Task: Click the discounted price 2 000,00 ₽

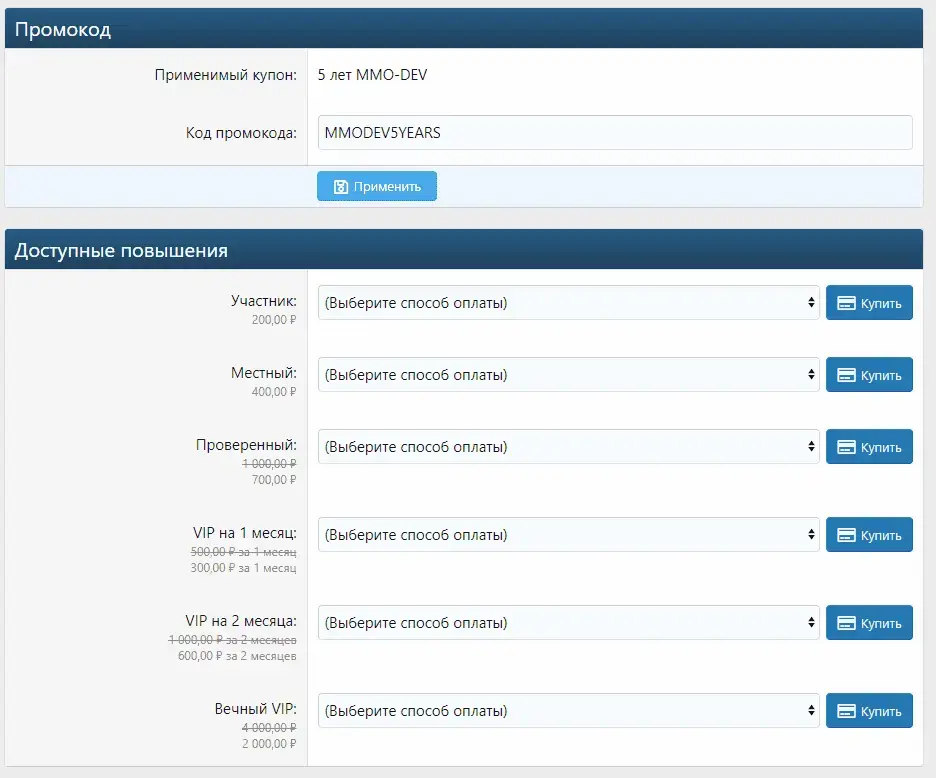Action: (x=269, y=743)
